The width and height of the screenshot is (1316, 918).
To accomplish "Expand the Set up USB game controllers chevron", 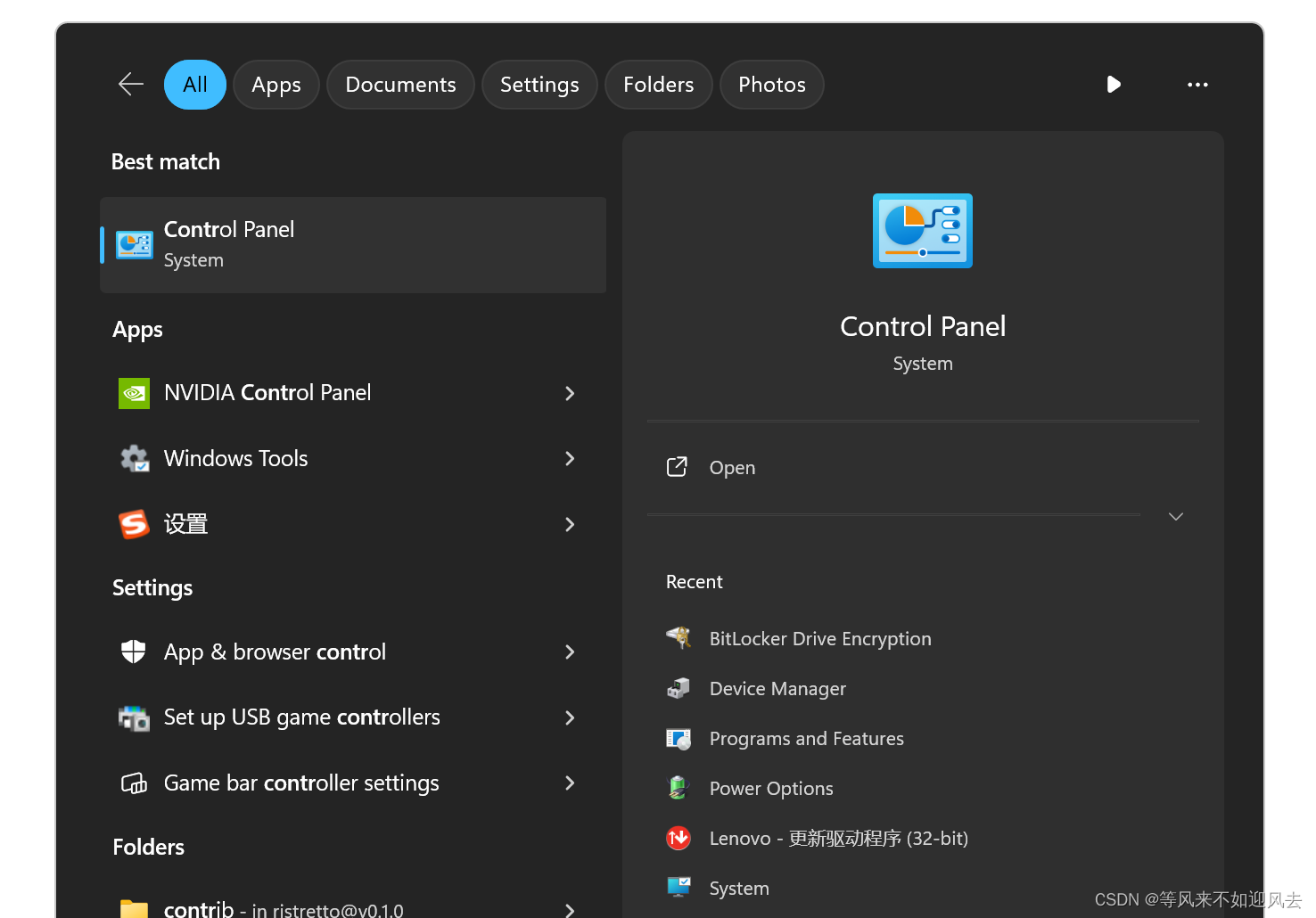I will (x=570, y=717).
